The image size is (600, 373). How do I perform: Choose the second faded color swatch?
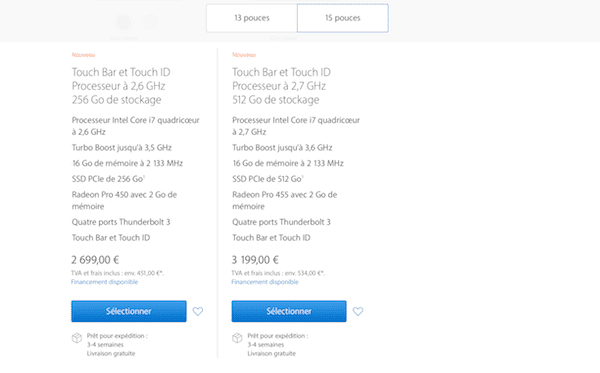pos(150,22)
